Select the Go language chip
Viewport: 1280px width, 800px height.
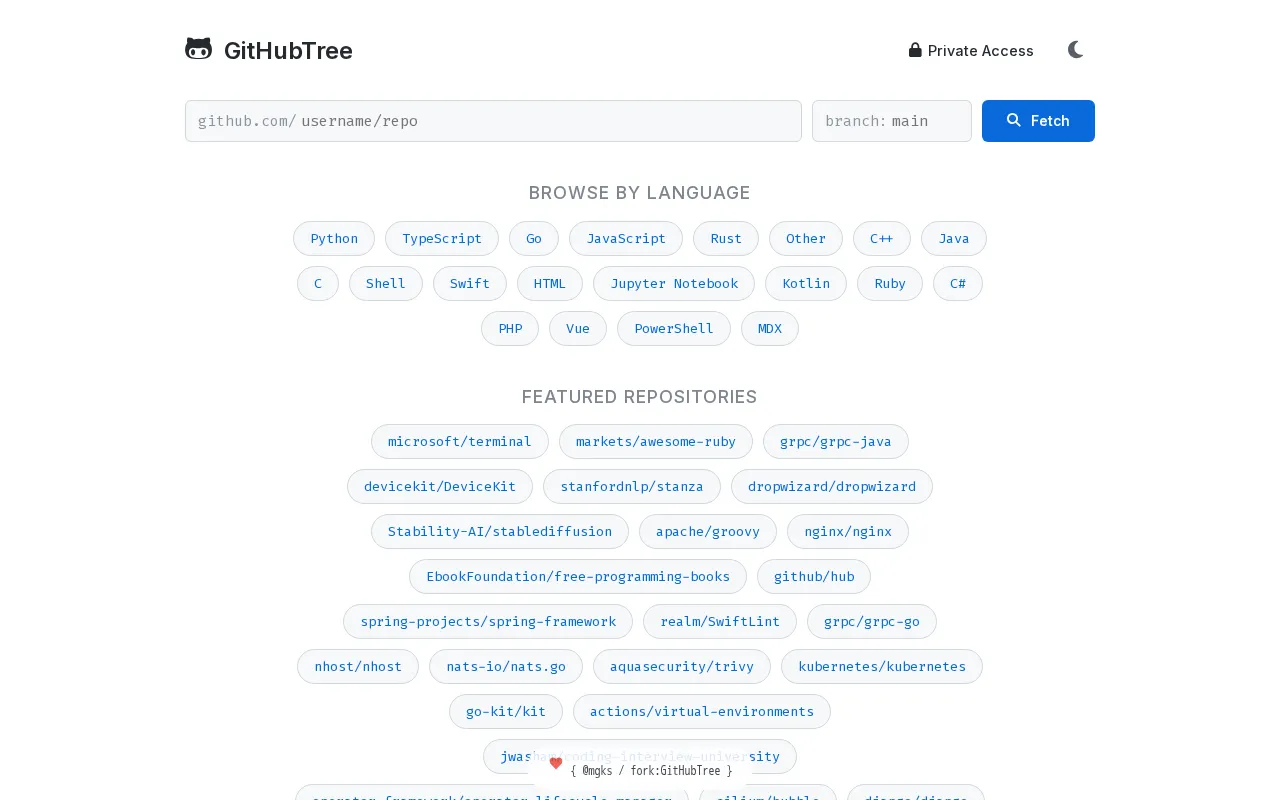pos(534,238)
